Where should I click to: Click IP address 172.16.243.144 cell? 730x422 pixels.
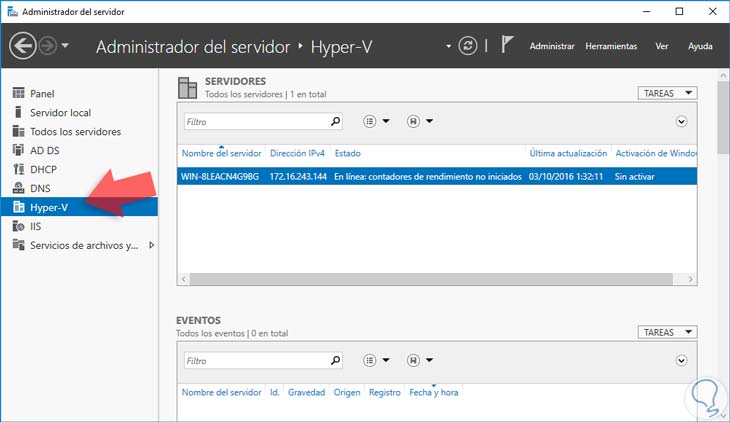[x=298, y=177]
